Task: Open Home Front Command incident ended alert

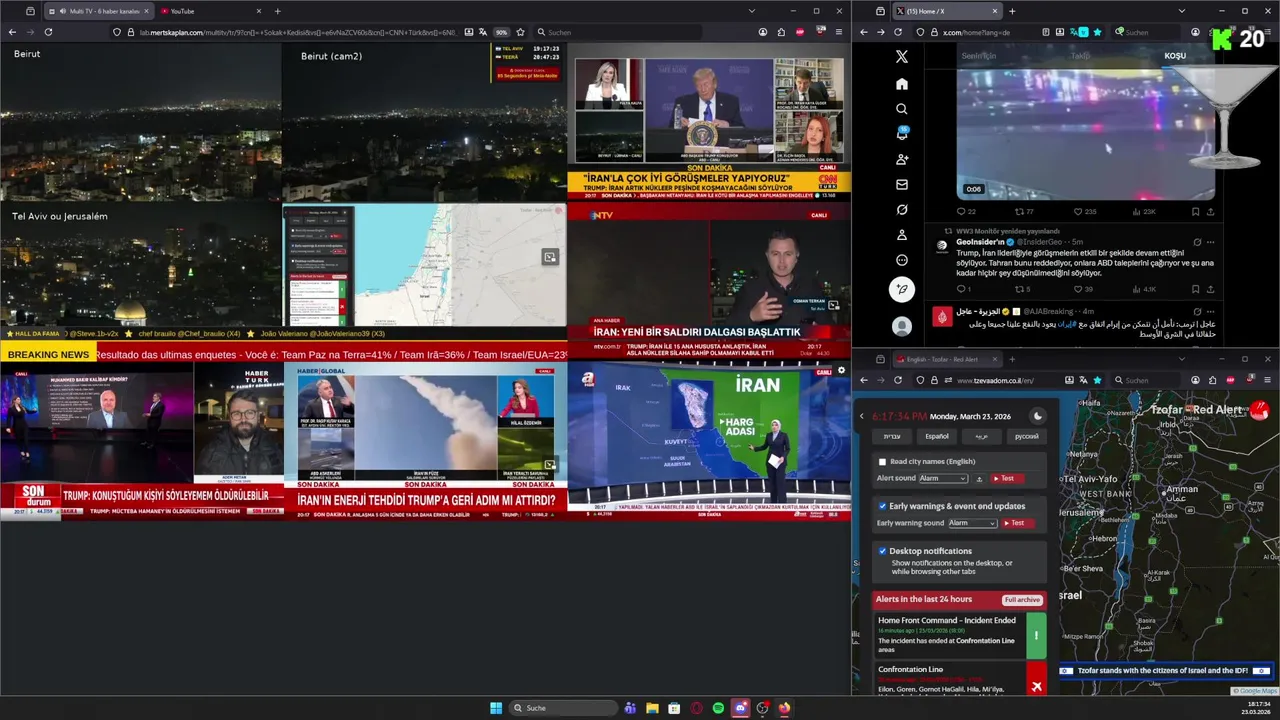Action: pos(960,636)
